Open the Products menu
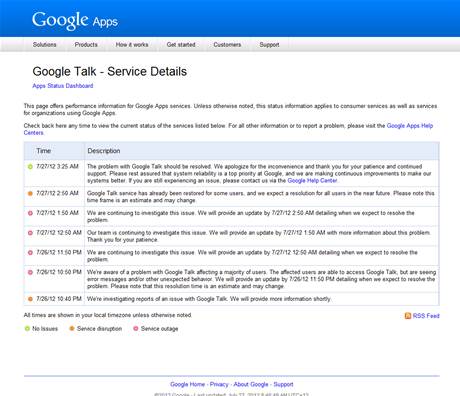 click(86, 45)
